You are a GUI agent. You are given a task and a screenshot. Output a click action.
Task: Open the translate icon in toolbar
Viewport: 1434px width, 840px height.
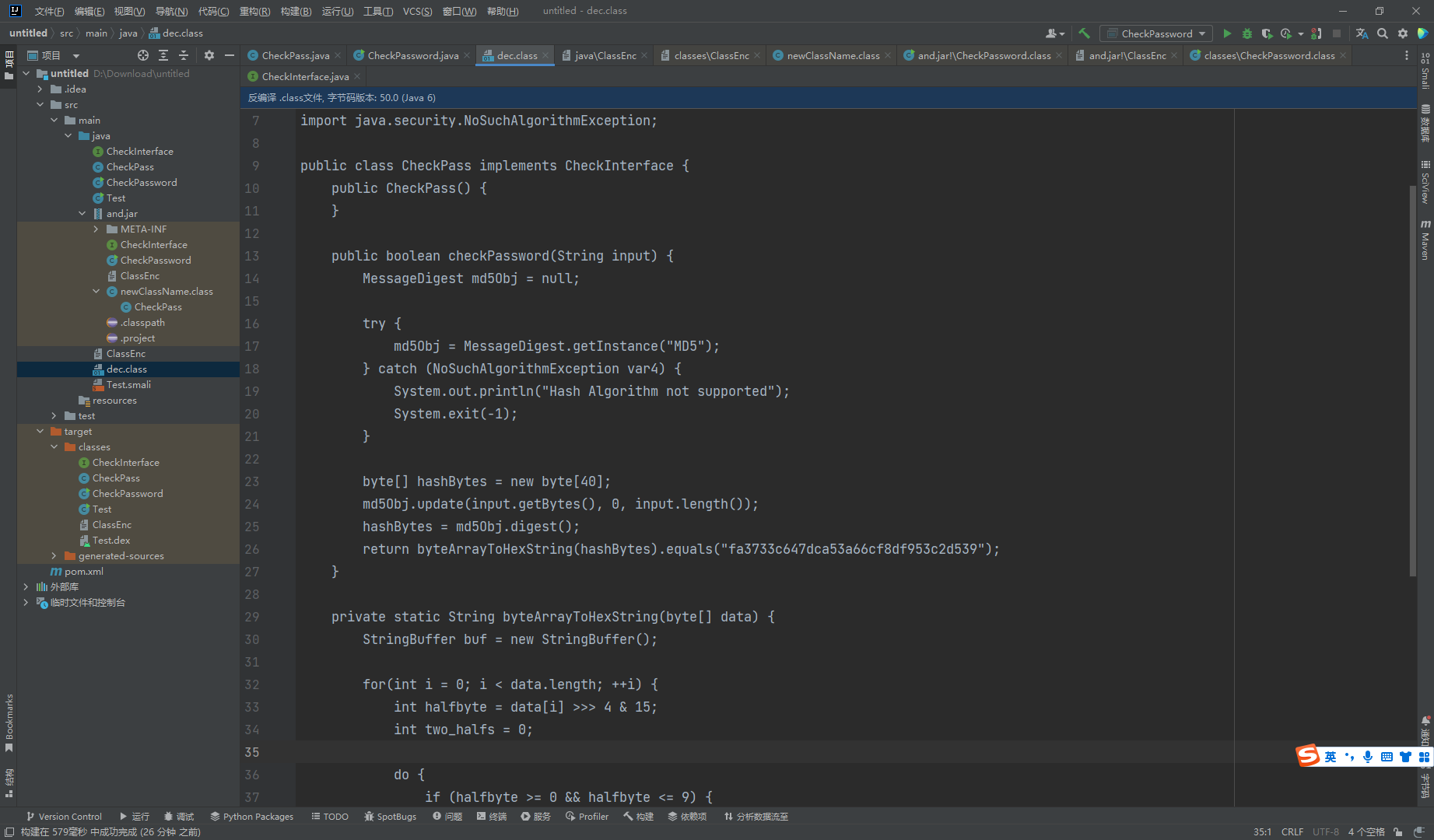(x=1362, y=33)
